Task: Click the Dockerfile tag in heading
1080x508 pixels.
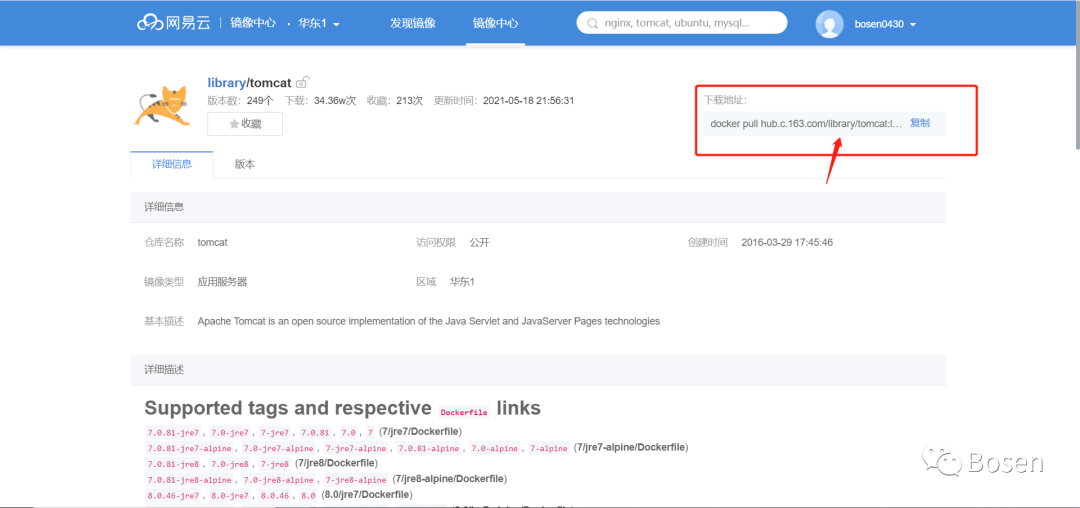Action: pos(464,412)
